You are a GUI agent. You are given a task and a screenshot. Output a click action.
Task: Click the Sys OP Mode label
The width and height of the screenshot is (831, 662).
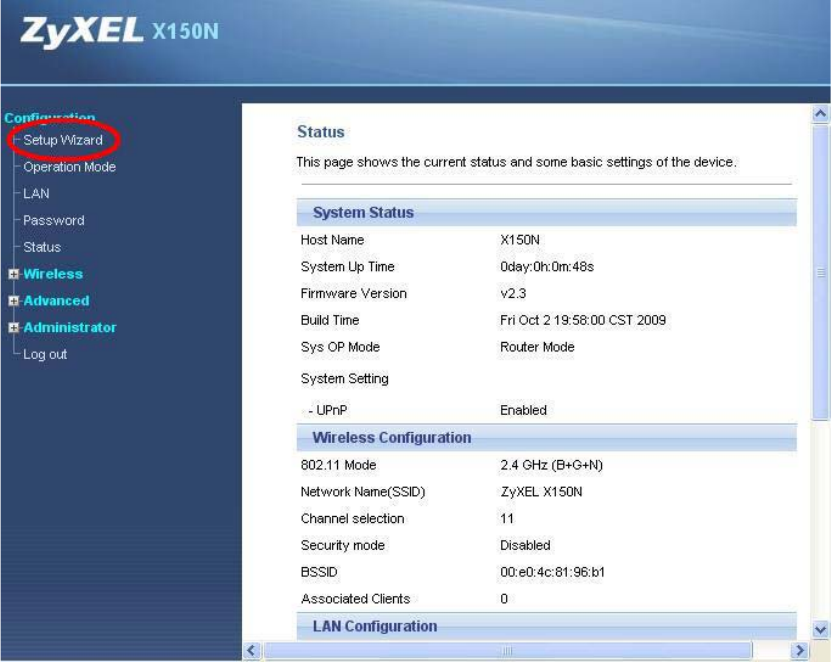point(340,347)
